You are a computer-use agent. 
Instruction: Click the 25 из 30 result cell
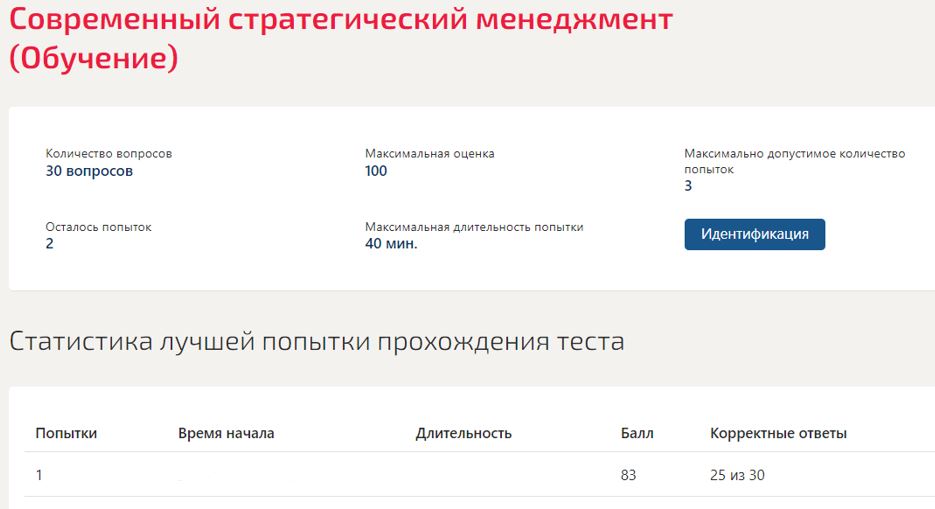(x=738, y=475)
